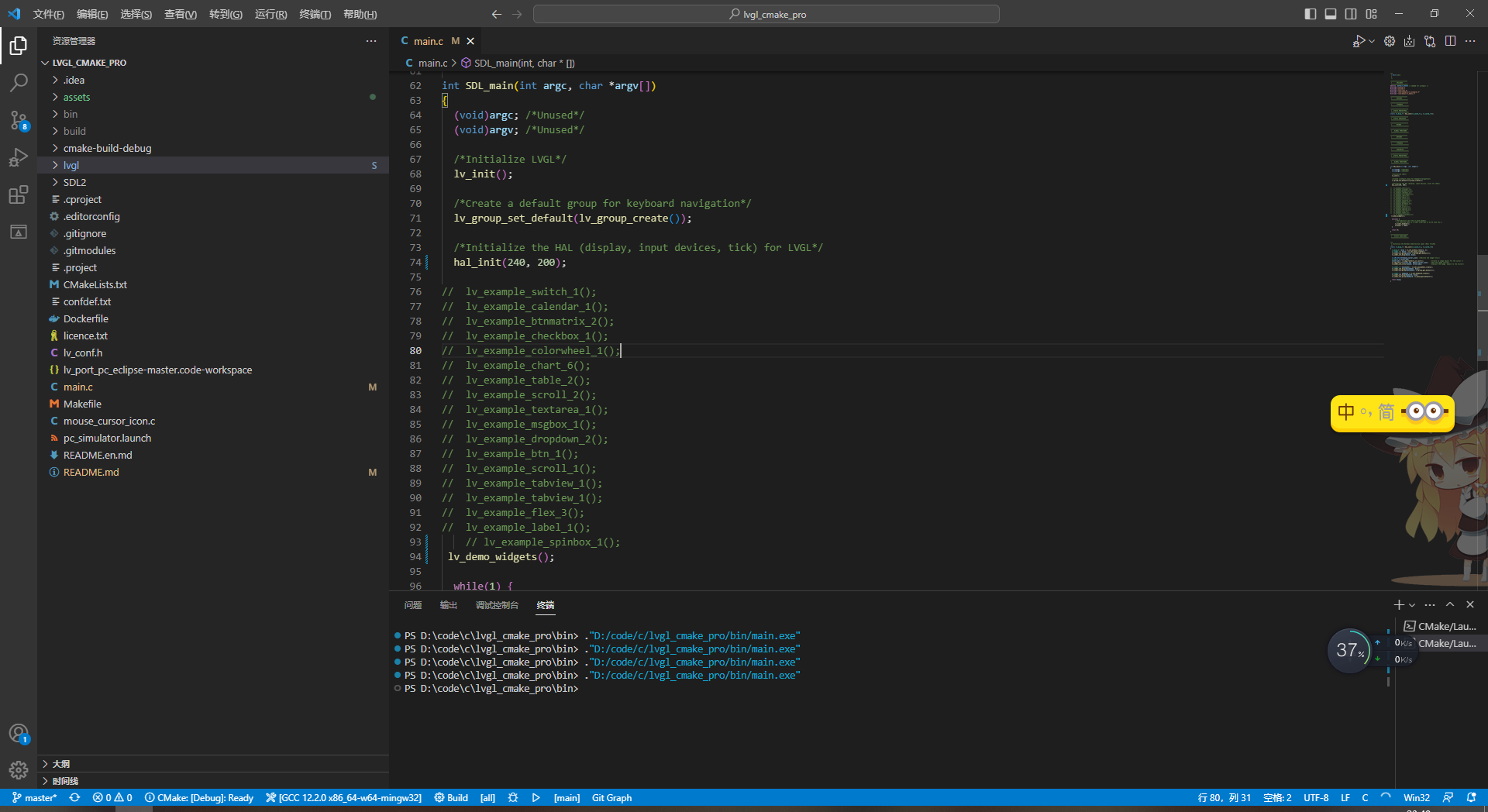The image size is (1488, 812).
Task: Open notifications bell in status bar
Action: 1472,797
